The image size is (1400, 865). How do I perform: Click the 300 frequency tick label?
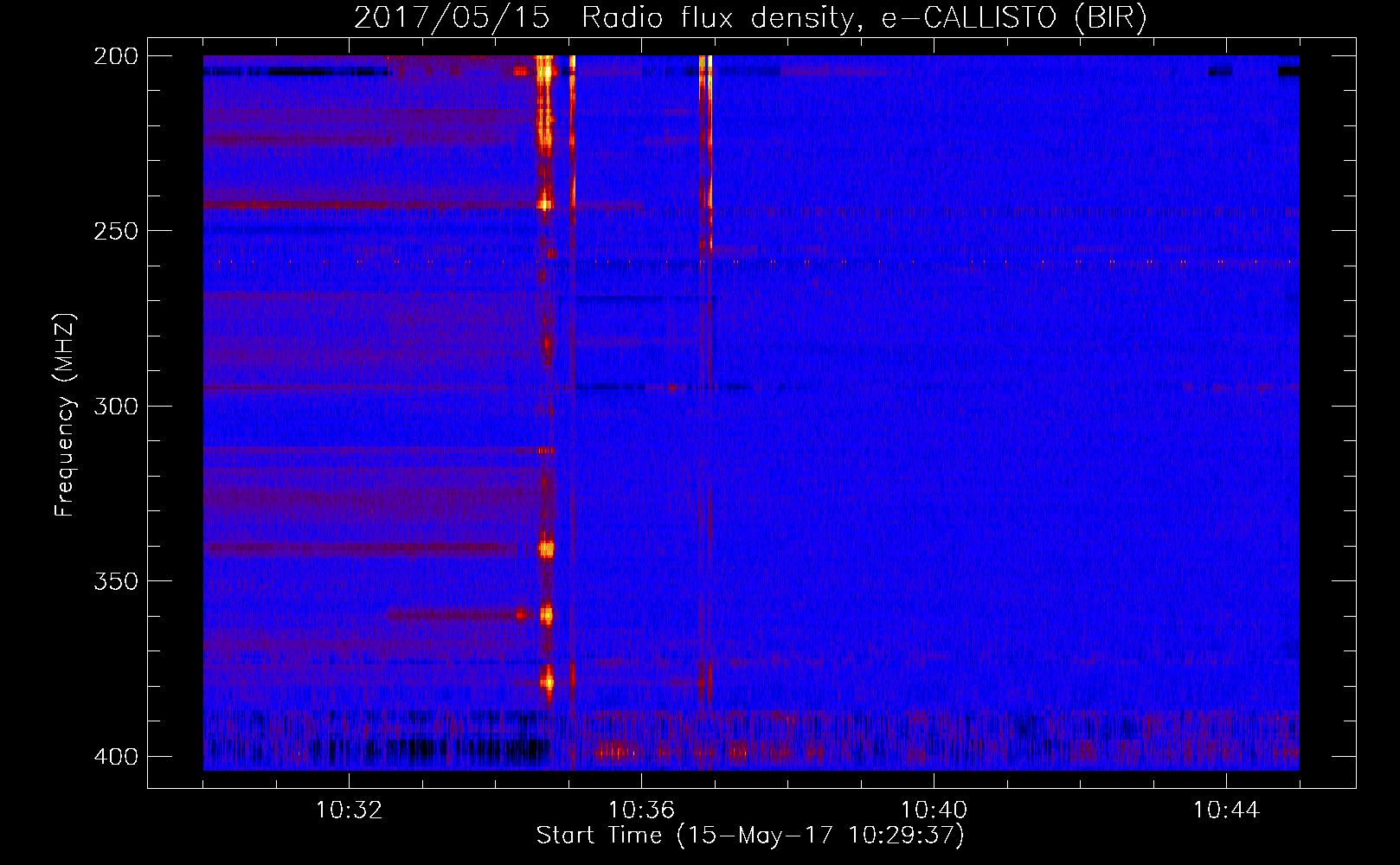click(x=115, y=407)
